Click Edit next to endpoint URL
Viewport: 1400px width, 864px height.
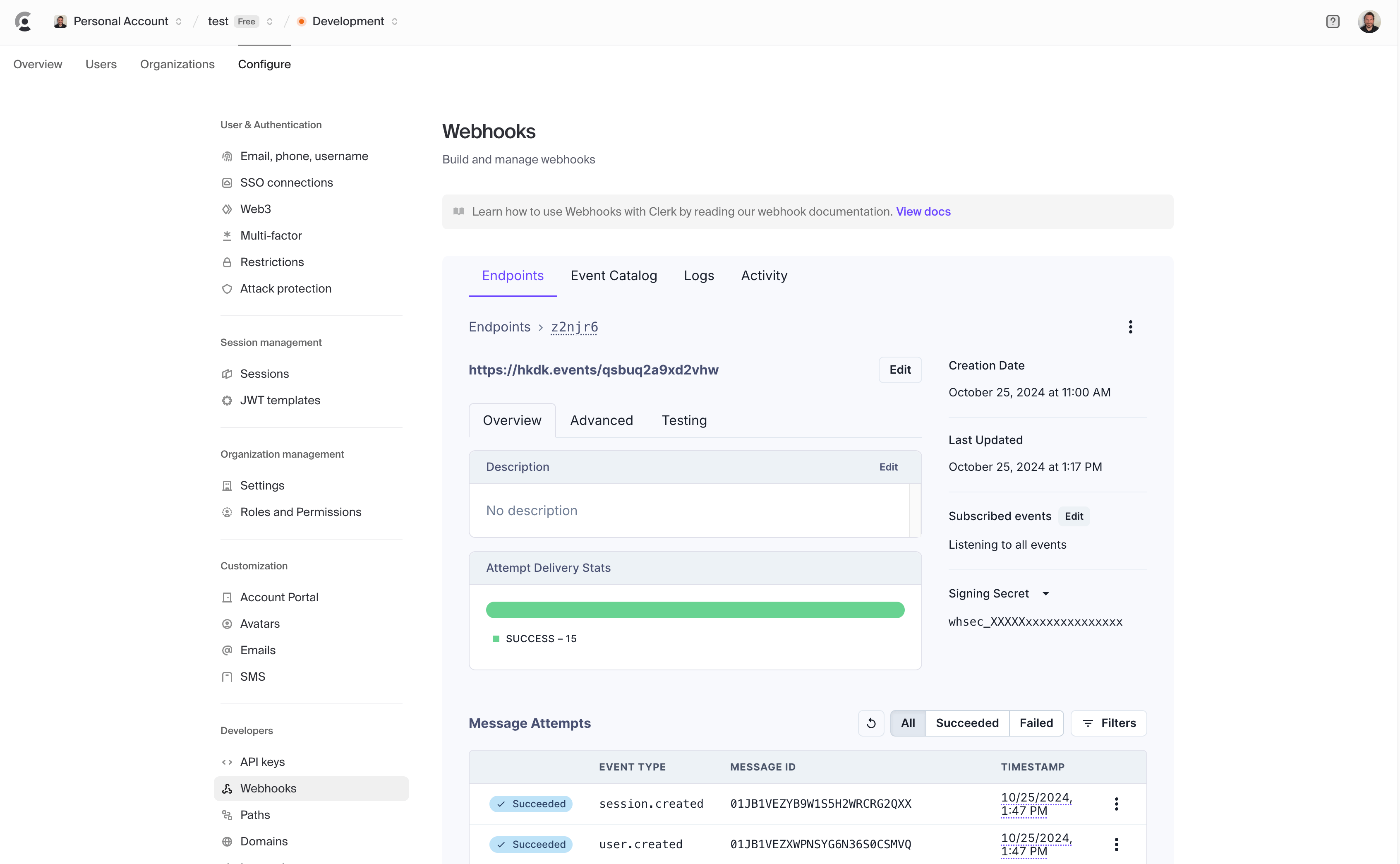(899, 370)
